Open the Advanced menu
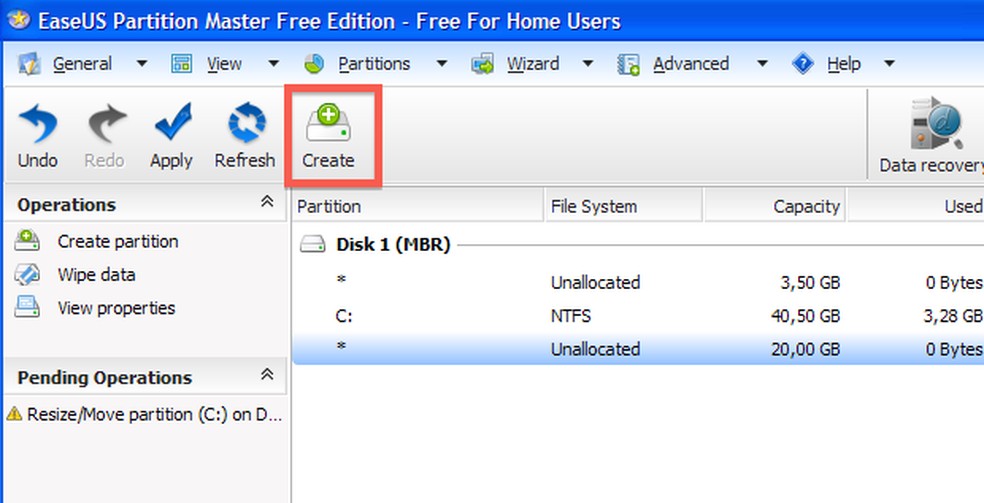984x503 pixels. point(690,64)
